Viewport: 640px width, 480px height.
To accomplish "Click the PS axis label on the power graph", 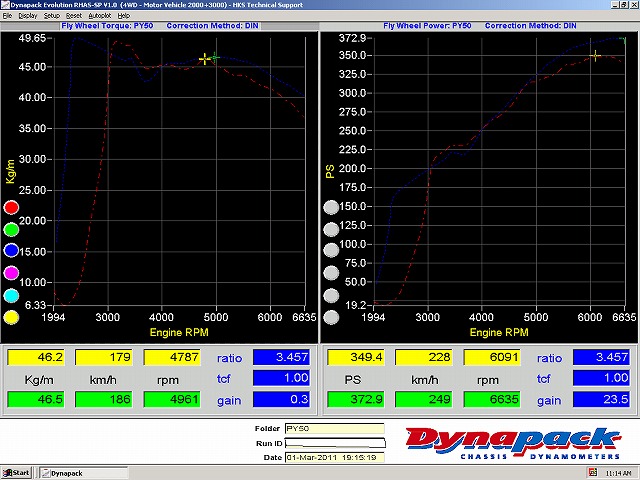I will (330, 171).
